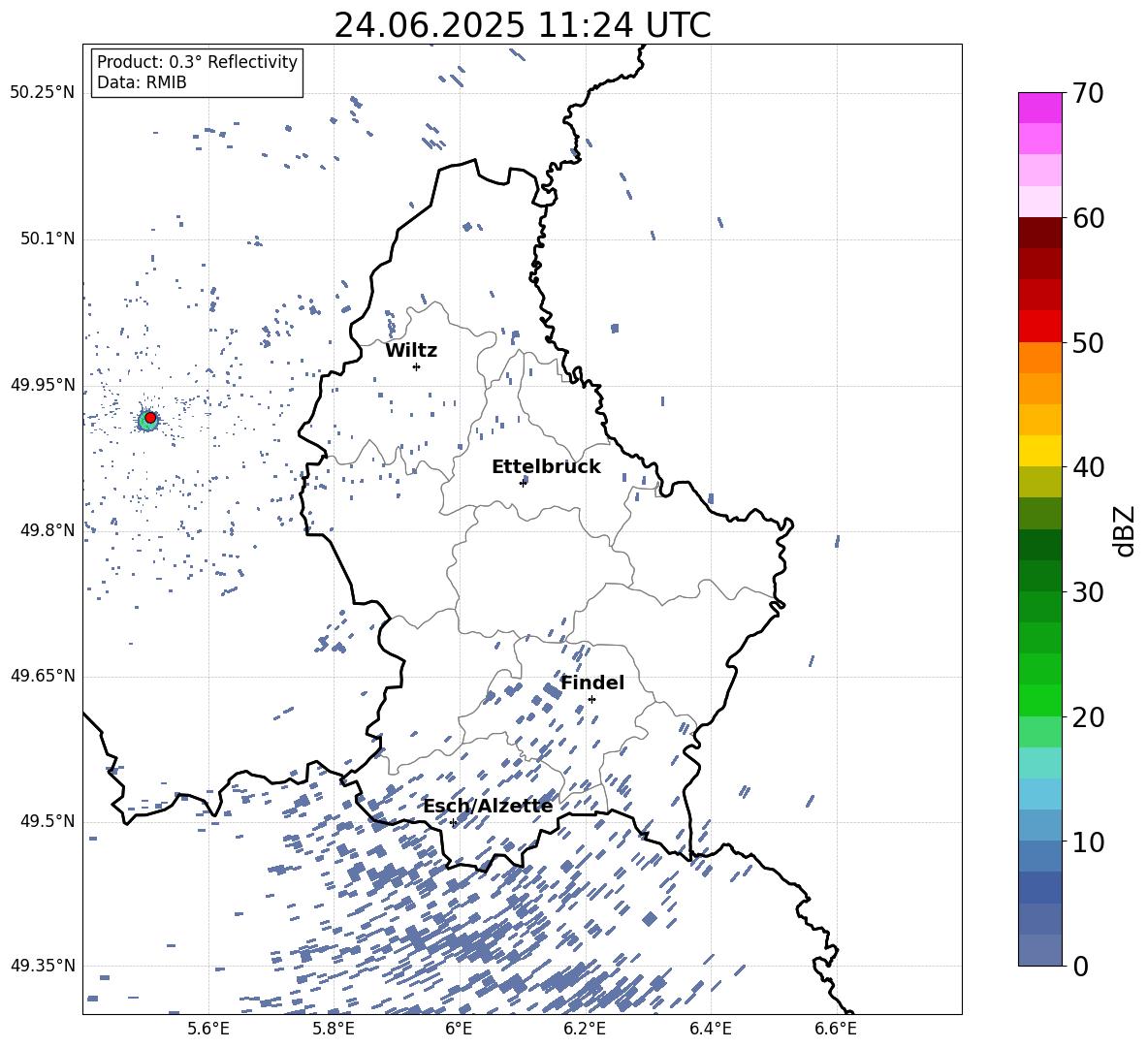
Task: Click the Wiltz station cross marker
Action: [417, 366]
